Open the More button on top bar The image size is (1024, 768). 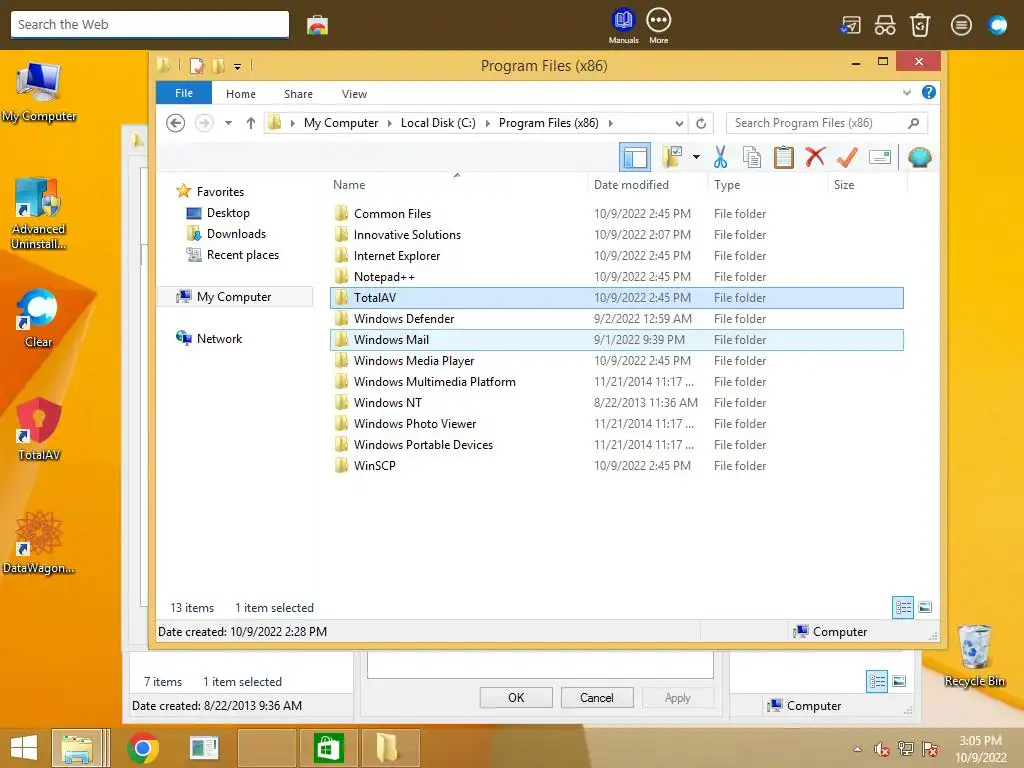click(x=658, y=25)
